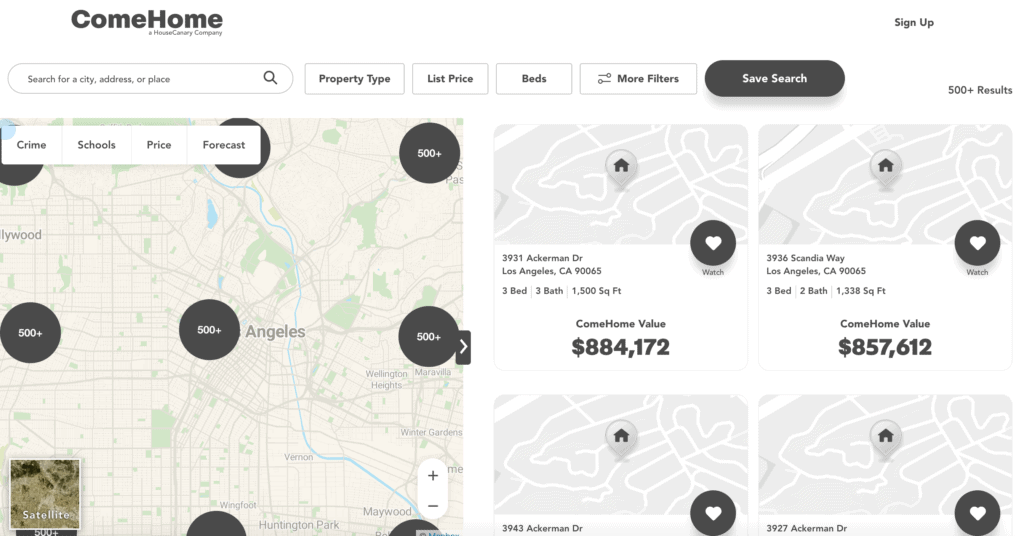Open the 3936 Scandia Way address
Screen dimensions: 1024x536
816,264
